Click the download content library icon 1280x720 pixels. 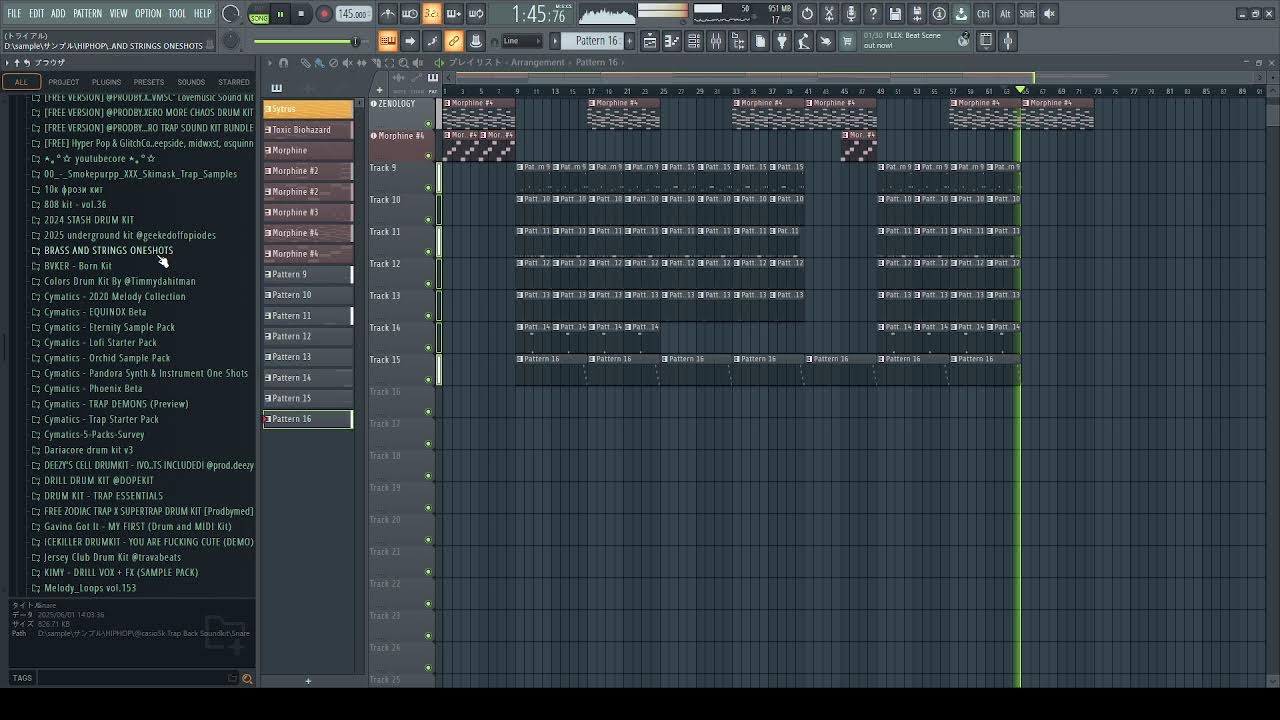[961, 14]
